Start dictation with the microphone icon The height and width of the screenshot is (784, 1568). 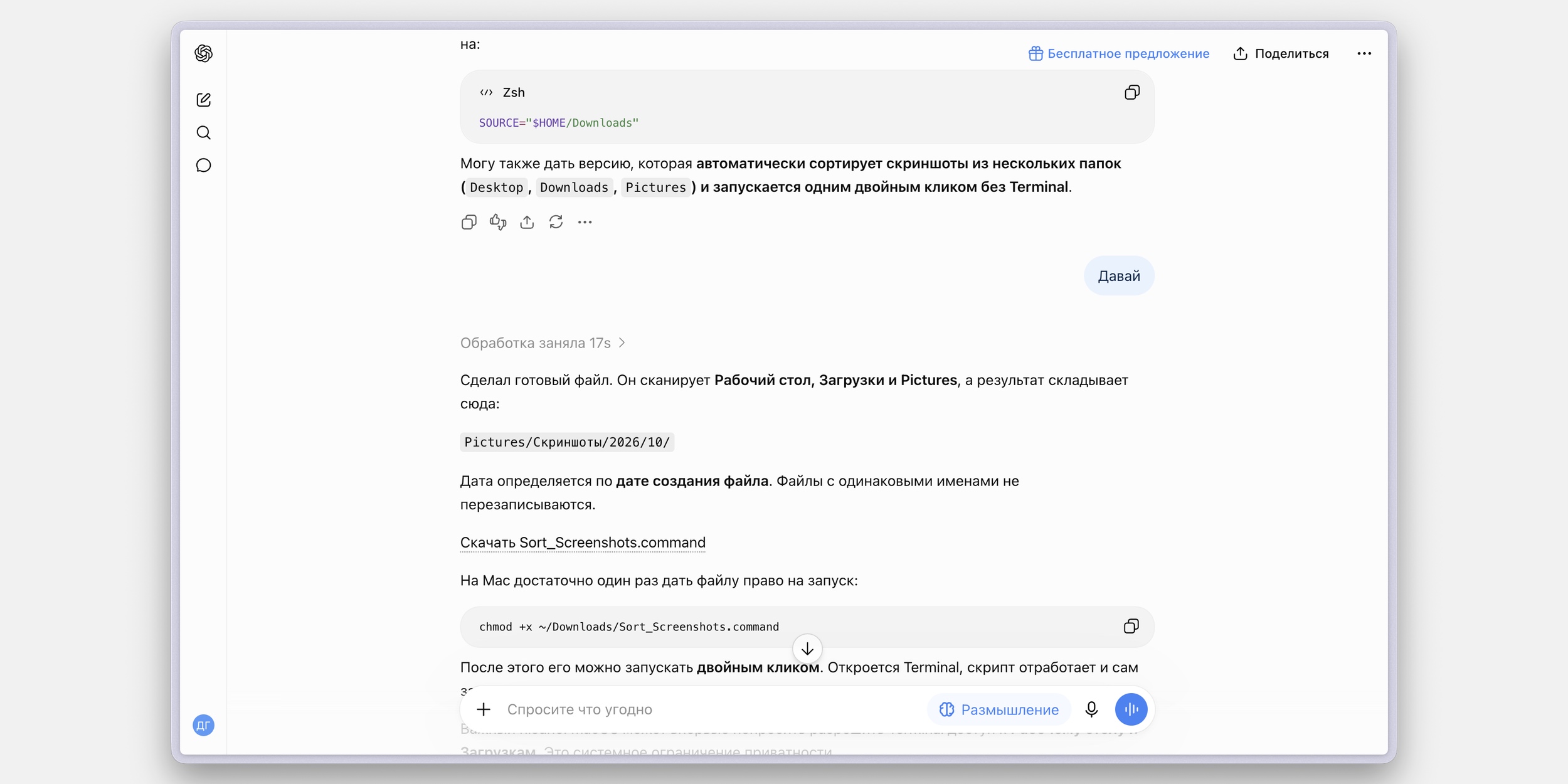click(1091, 709)
